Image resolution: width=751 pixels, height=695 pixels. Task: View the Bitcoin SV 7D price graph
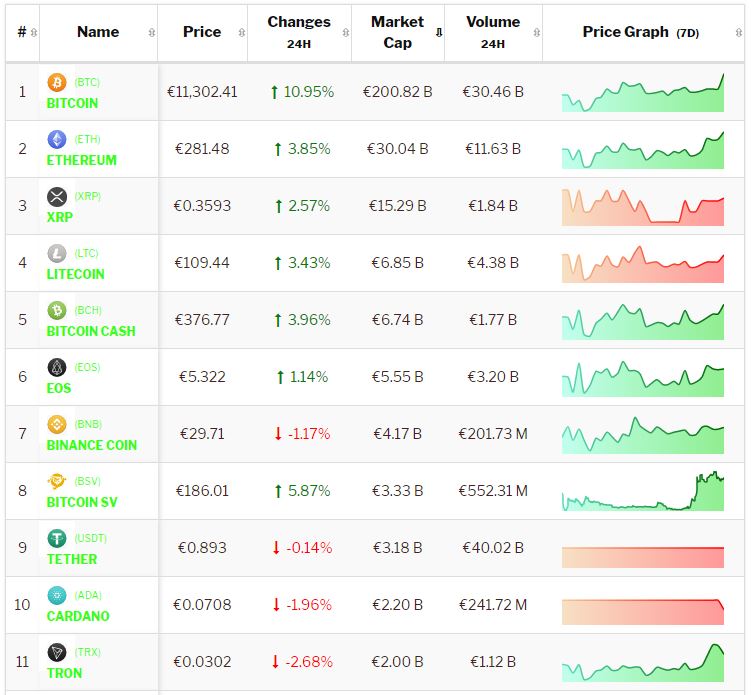pos(643,491)
